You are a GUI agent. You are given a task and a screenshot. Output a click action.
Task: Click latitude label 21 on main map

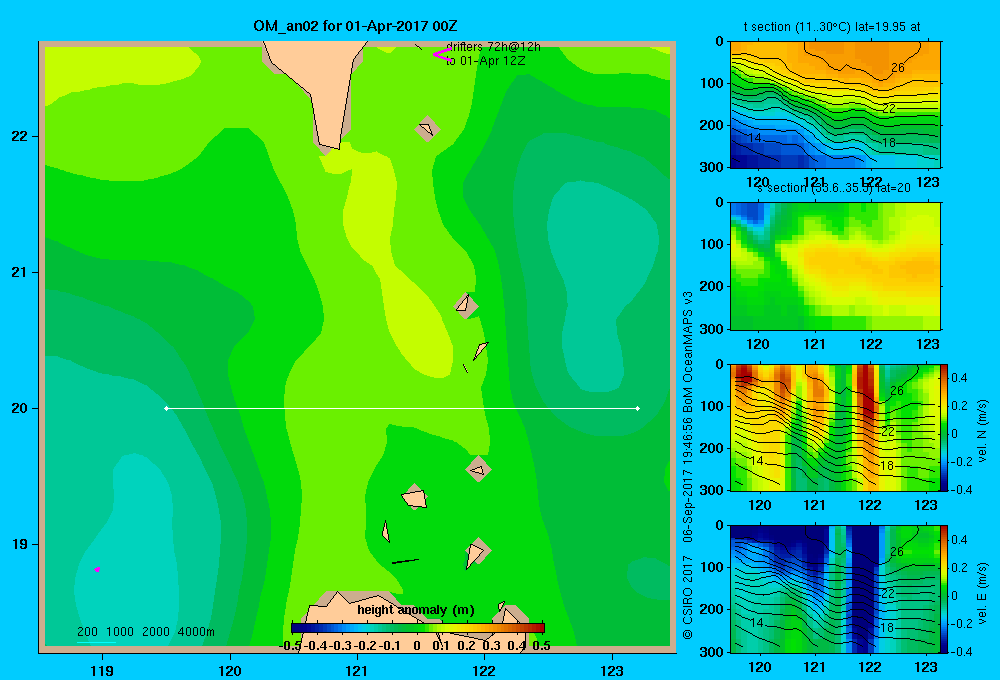[20, 272]
